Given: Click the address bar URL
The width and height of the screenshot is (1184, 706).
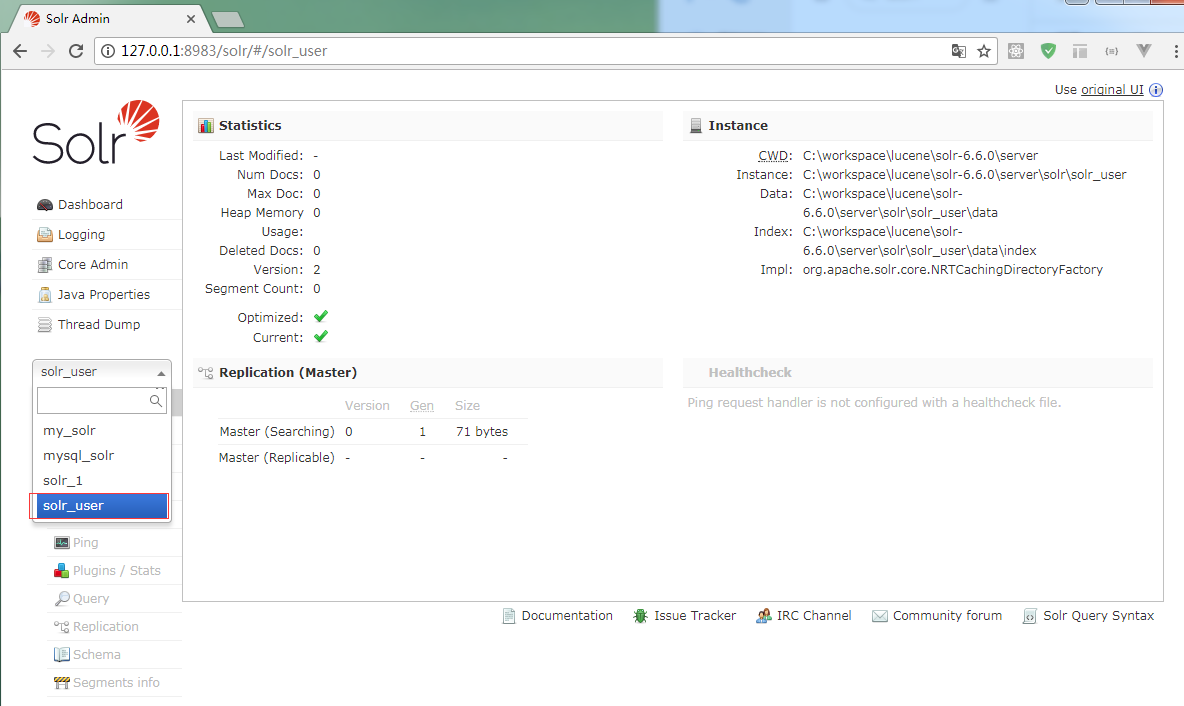Looking at the screenshot, I should tap(224, 51).
